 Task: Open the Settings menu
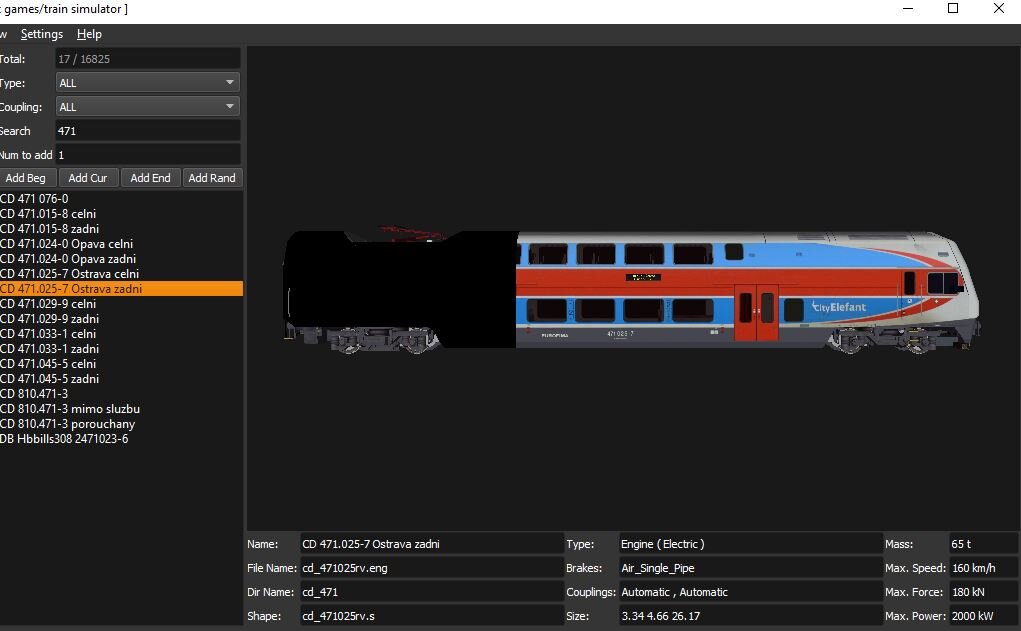[42, 35]
